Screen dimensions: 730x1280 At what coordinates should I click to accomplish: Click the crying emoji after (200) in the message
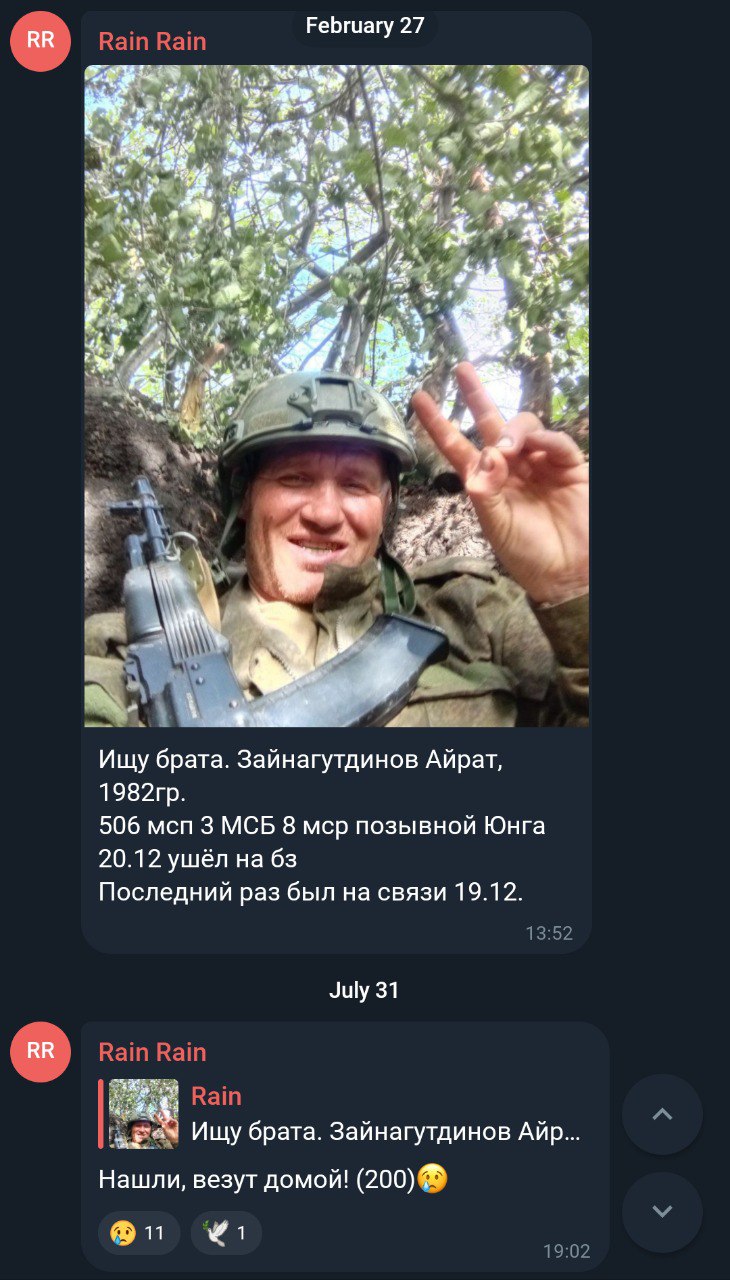click(x=432, y=1179)
